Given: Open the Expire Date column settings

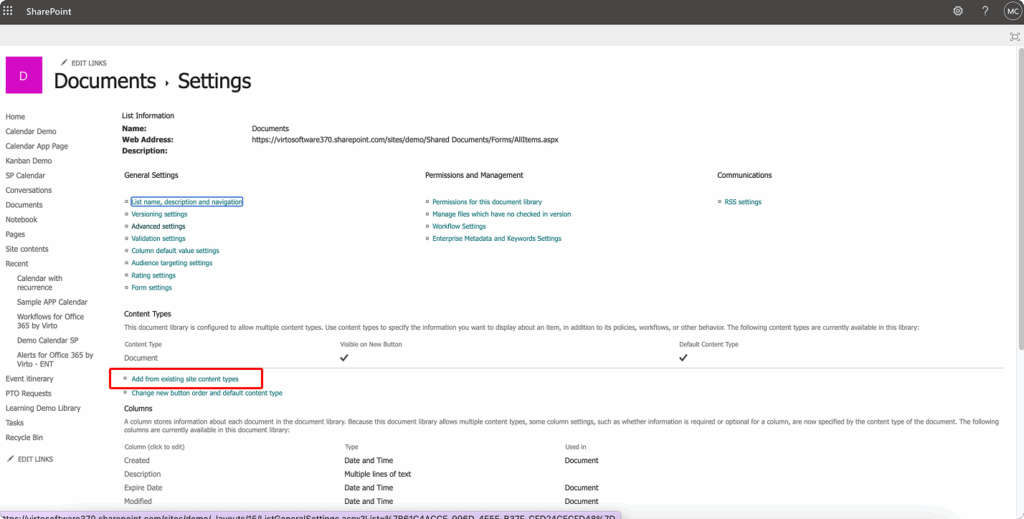Looking at the screenshot, I should (143, 487).
